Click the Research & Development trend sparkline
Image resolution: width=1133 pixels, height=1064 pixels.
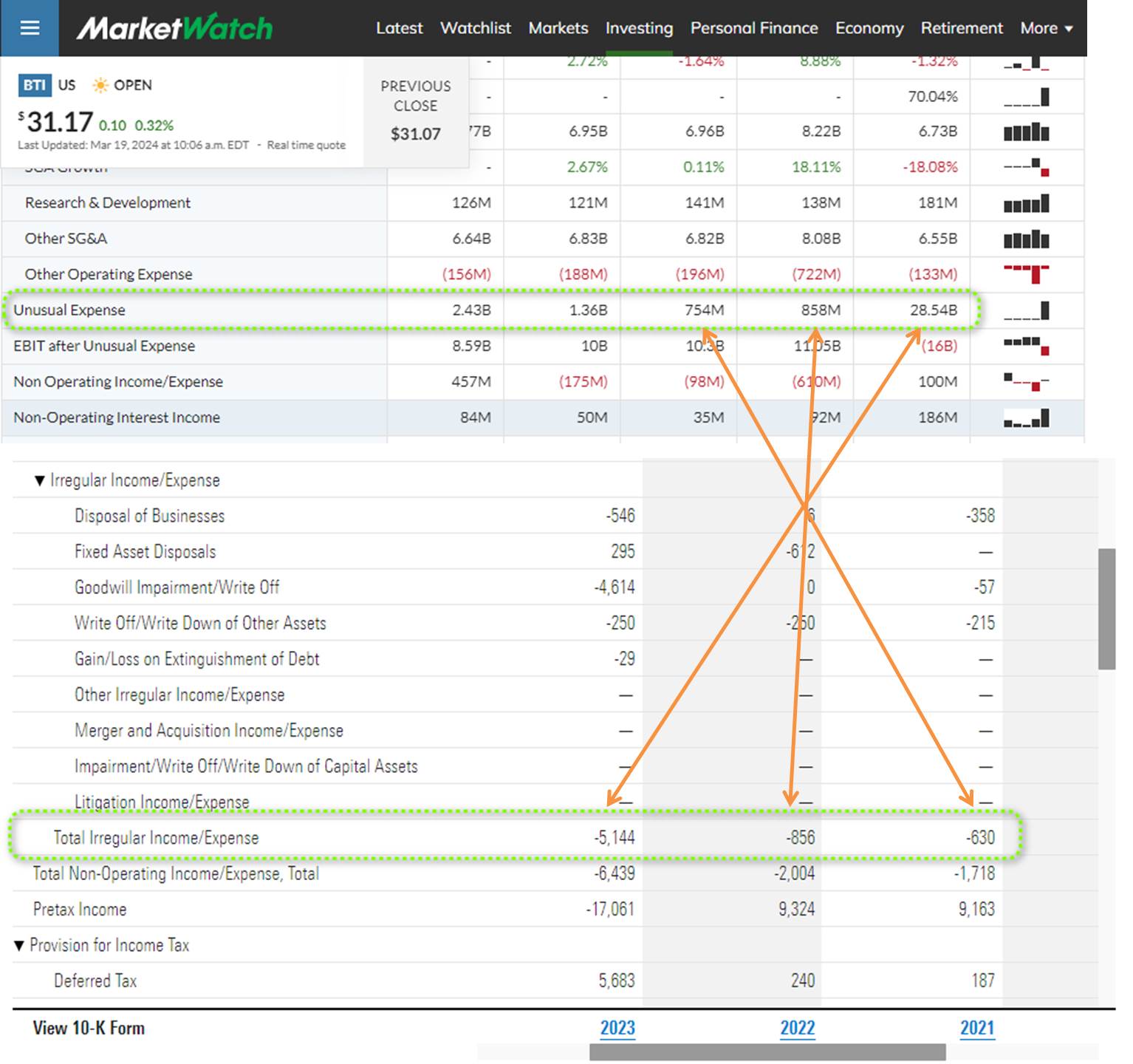(x=1026, y=202)
